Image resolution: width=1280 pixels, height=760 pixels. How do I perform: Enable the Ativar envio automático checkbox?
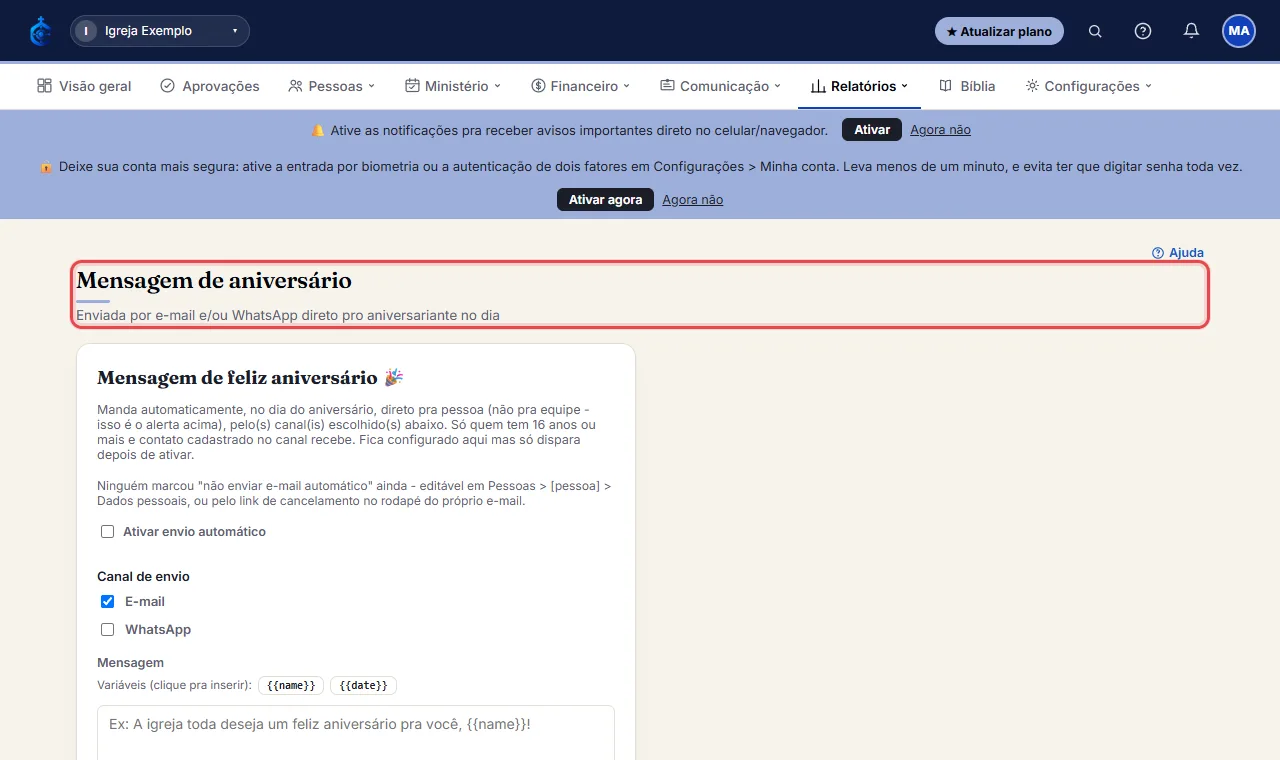point(108,532)
